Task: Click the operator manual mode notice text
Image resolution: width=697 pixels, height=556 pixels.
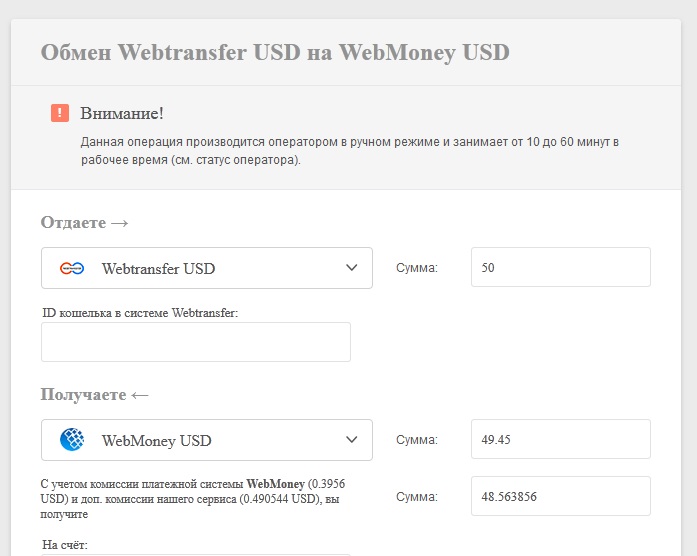Action: [350, 151]
